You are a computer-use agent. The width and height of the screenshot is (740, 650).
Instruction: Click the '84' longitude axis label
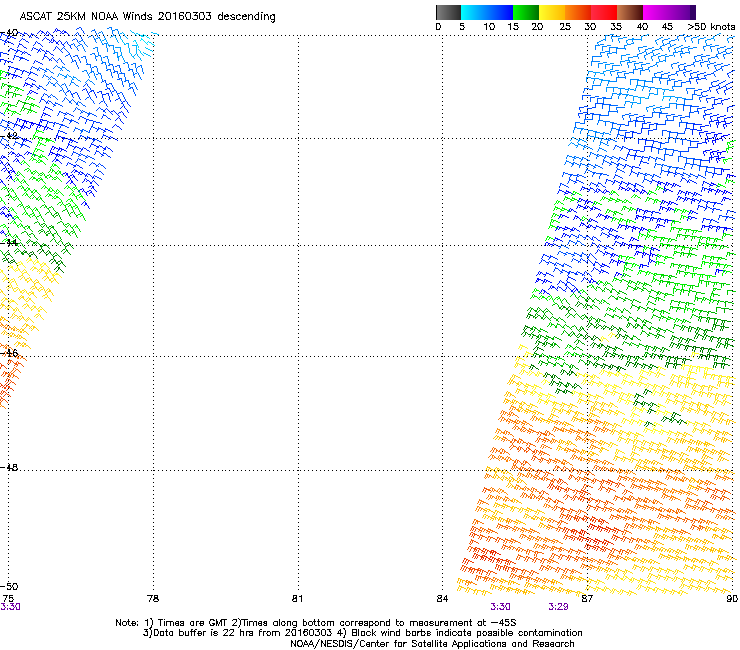click(x=442, y=599)
